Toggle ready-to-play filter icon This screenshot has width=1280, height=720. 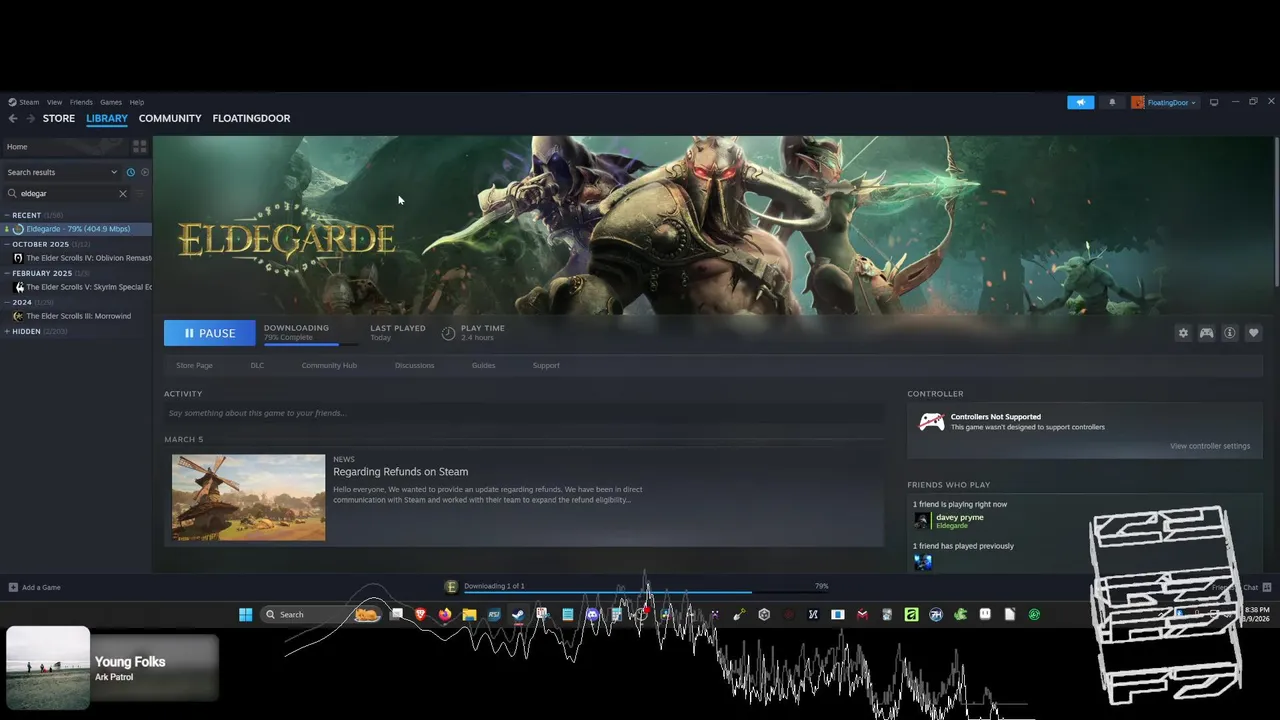point(144,172)
